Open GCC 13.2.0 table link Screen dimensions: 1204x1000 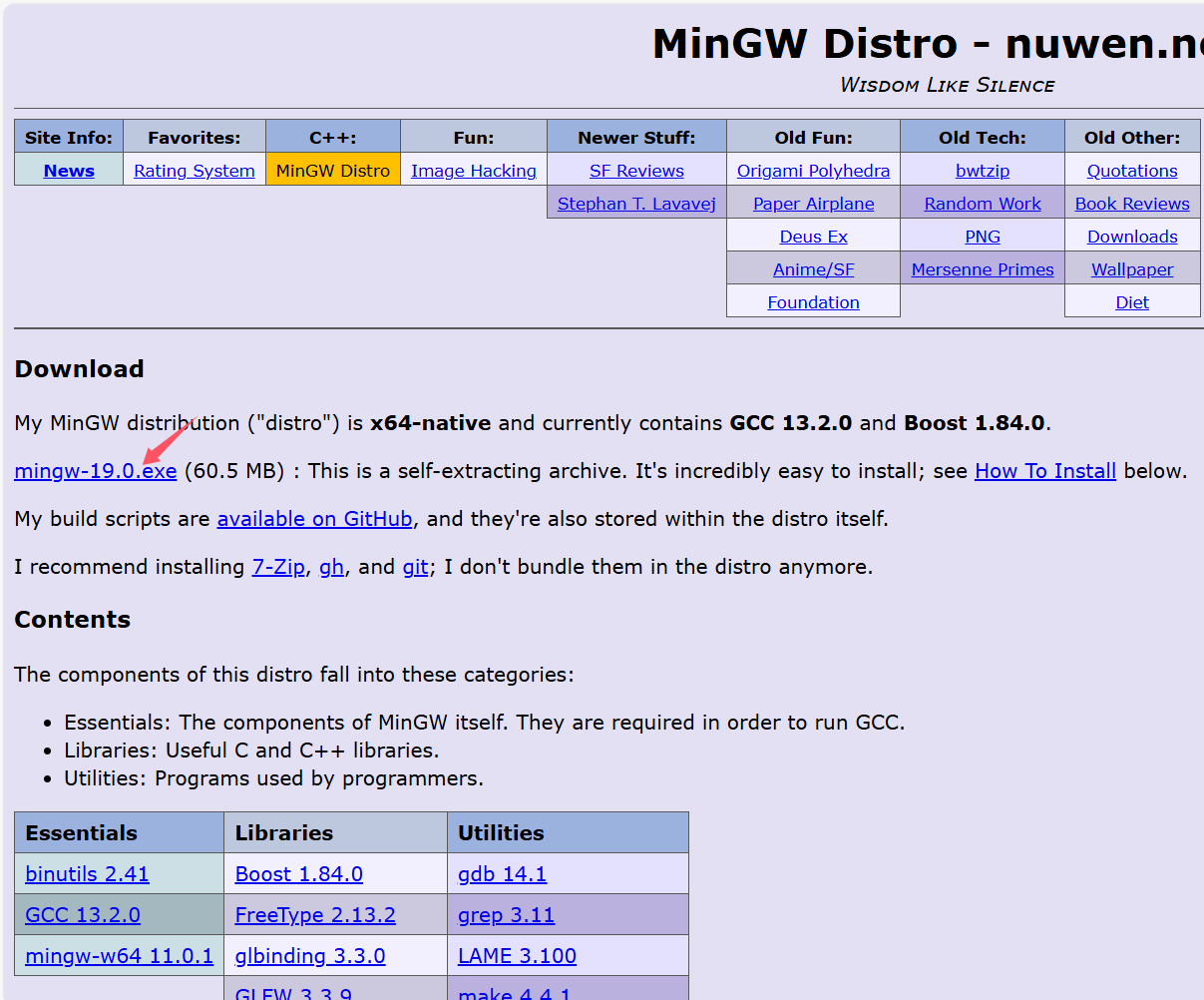pyautogui.click(x=83, y=915)
